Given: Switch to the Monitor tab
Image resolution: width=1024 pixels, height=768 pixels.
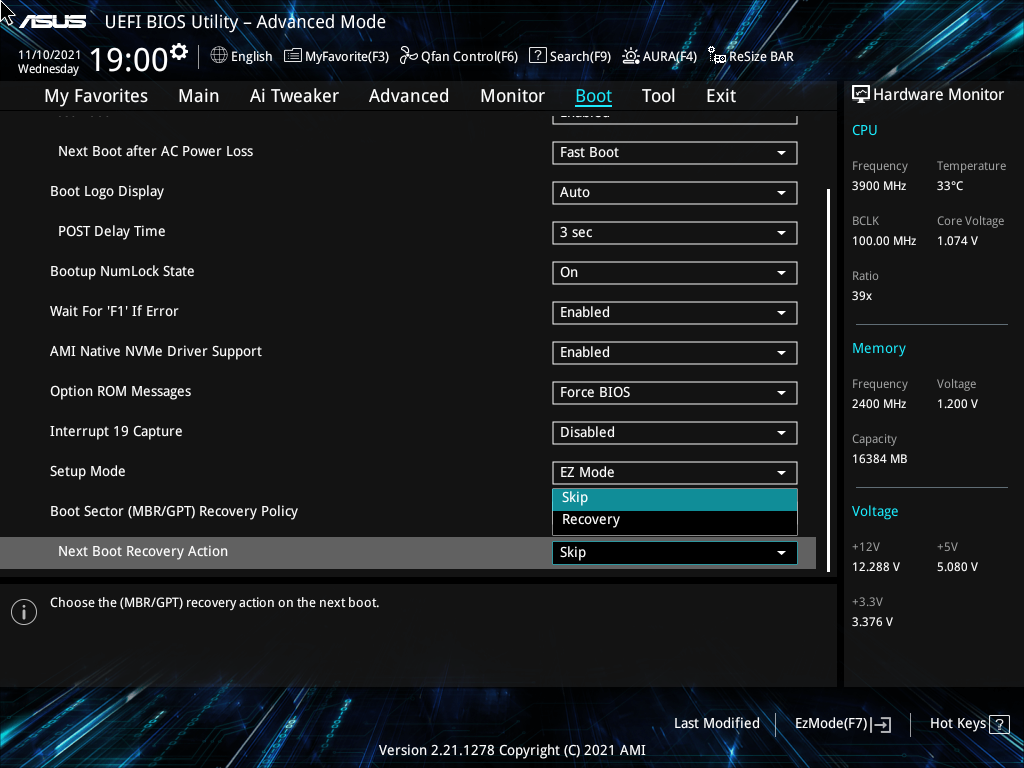Looking at the screenshot, I should (x=513, y=96).
